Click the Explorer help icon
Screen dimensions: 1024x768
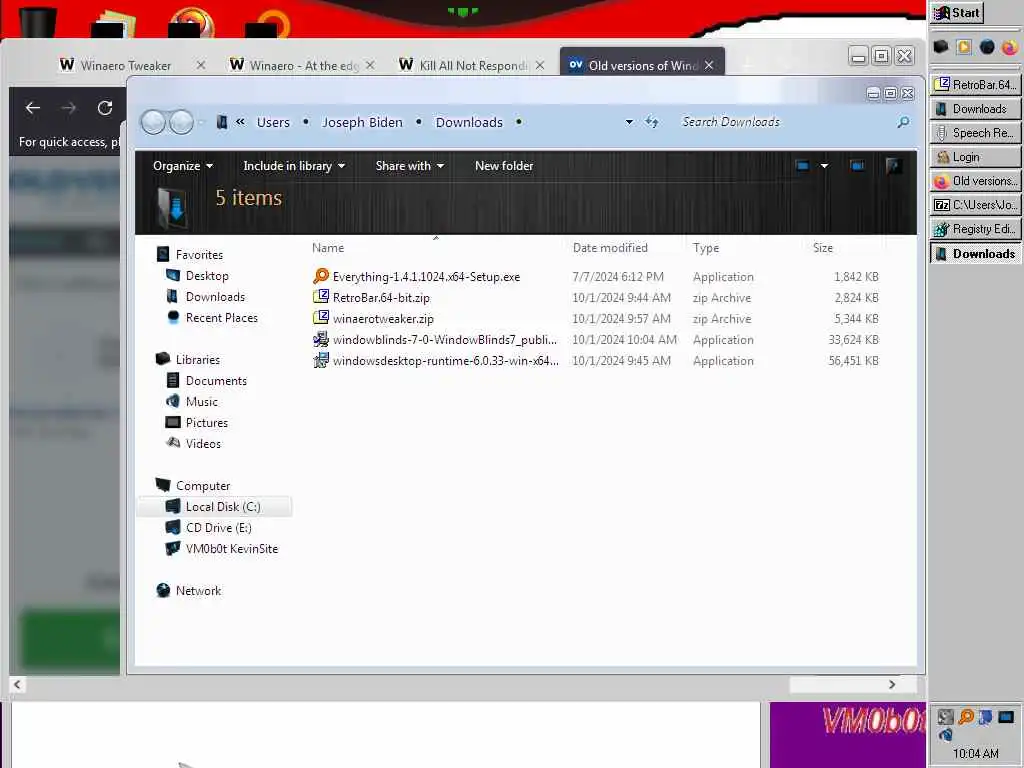point(894,166)
